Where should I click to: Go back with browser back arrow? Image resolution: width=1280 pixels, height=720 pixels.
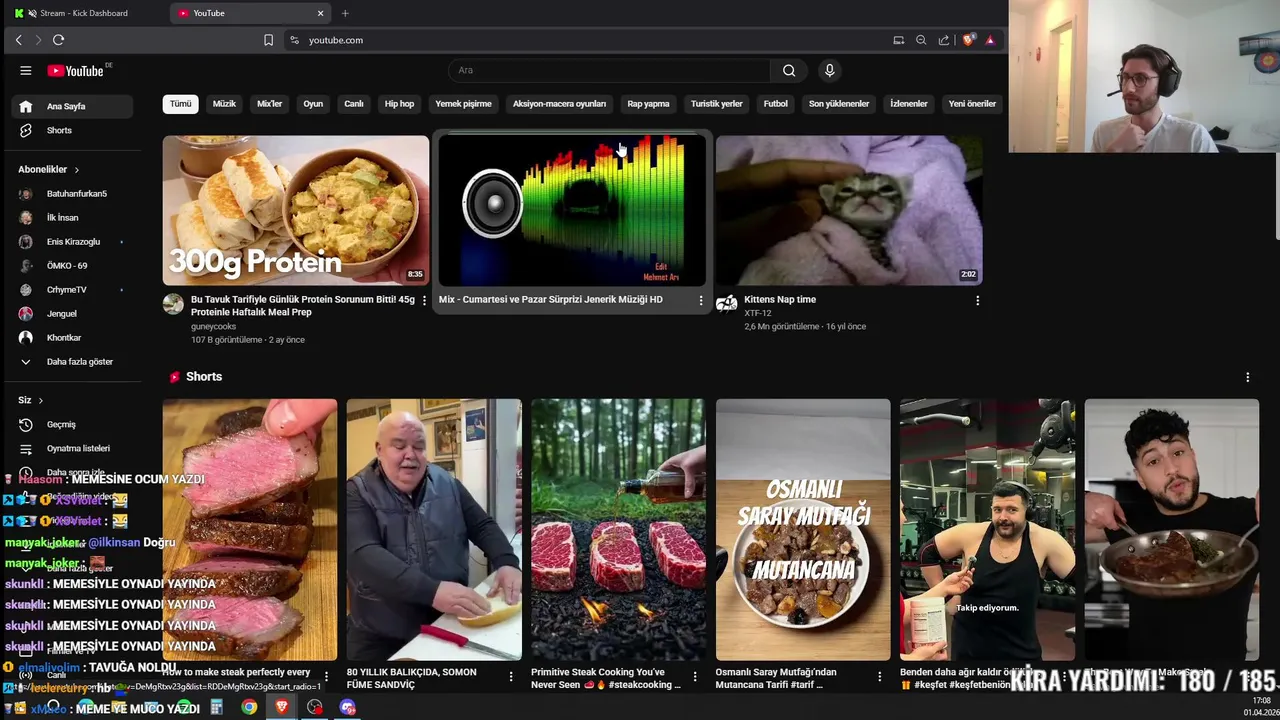tap(18, 40)
